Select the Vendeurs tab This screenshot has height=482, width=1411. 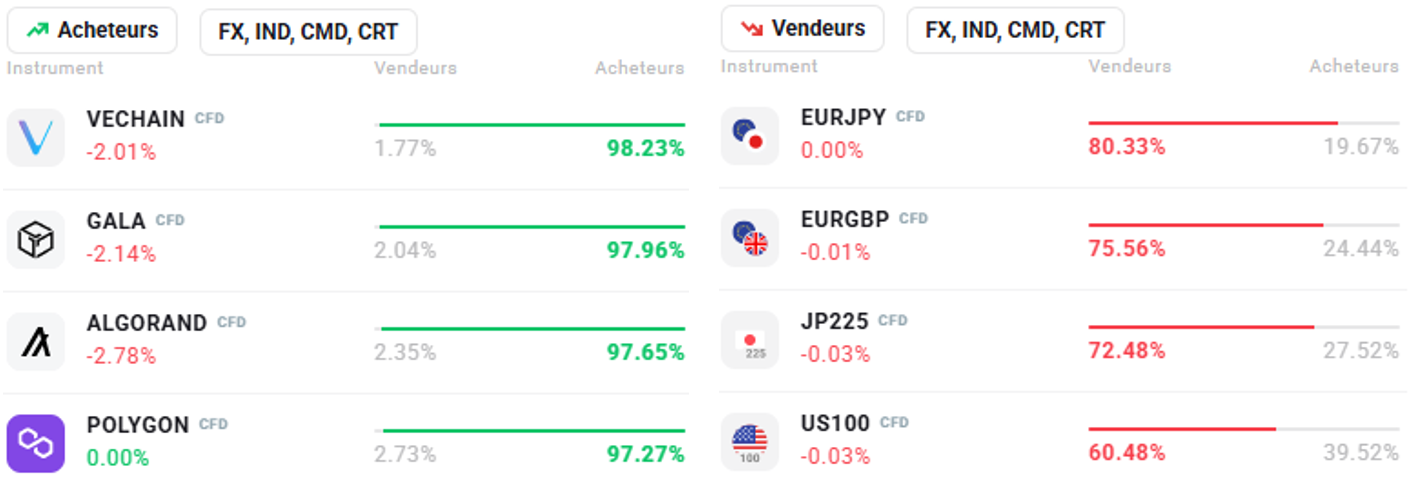(x=802, y=28)
